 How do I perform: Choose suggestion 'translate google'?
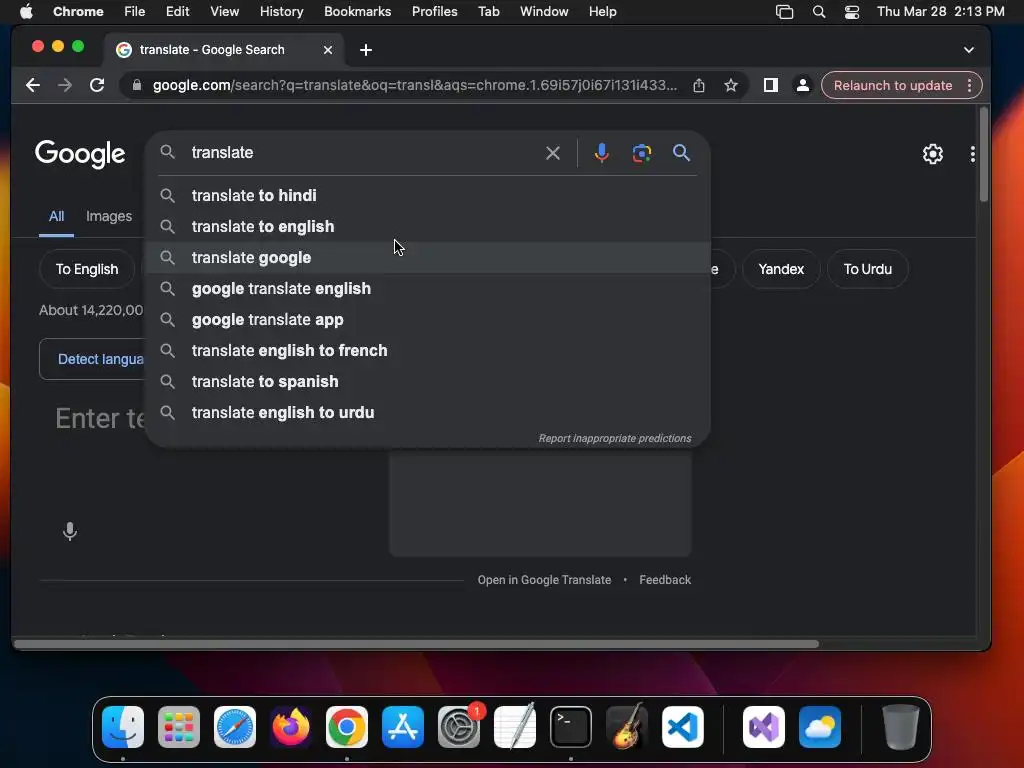coord(428,257)
